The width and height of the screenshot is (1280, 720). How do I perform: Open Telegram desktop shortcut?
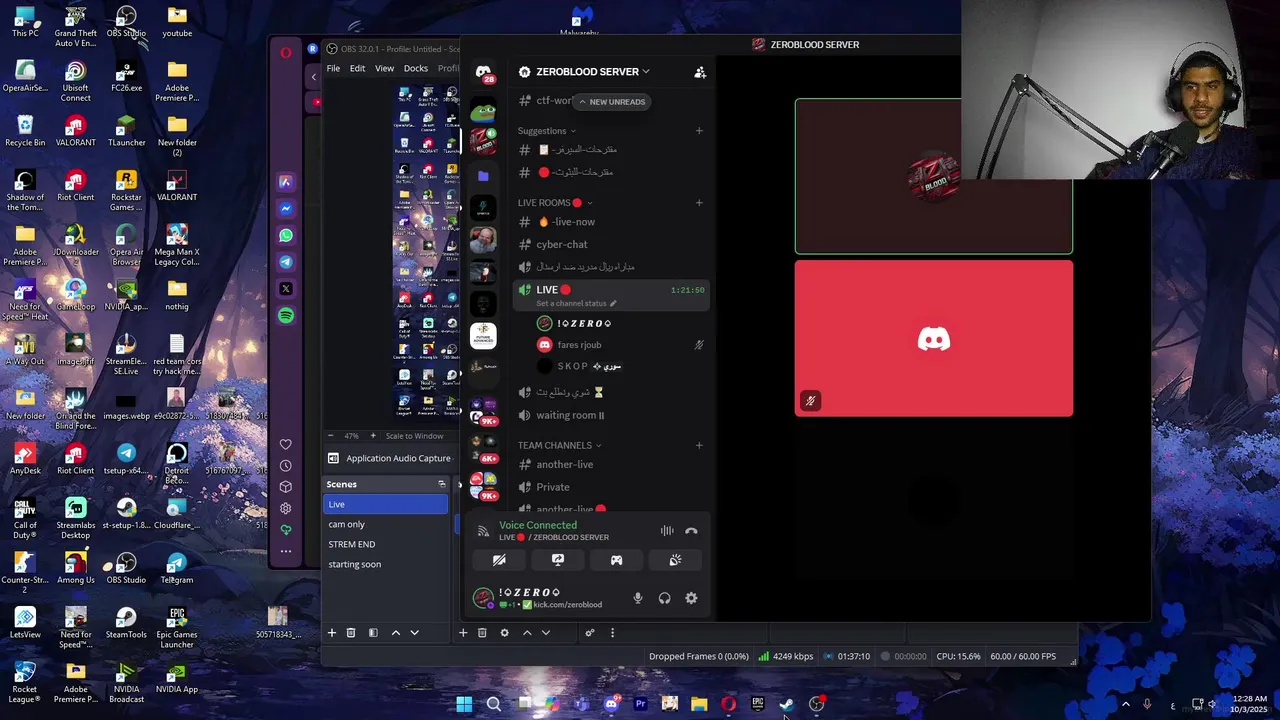click(177, 568)
